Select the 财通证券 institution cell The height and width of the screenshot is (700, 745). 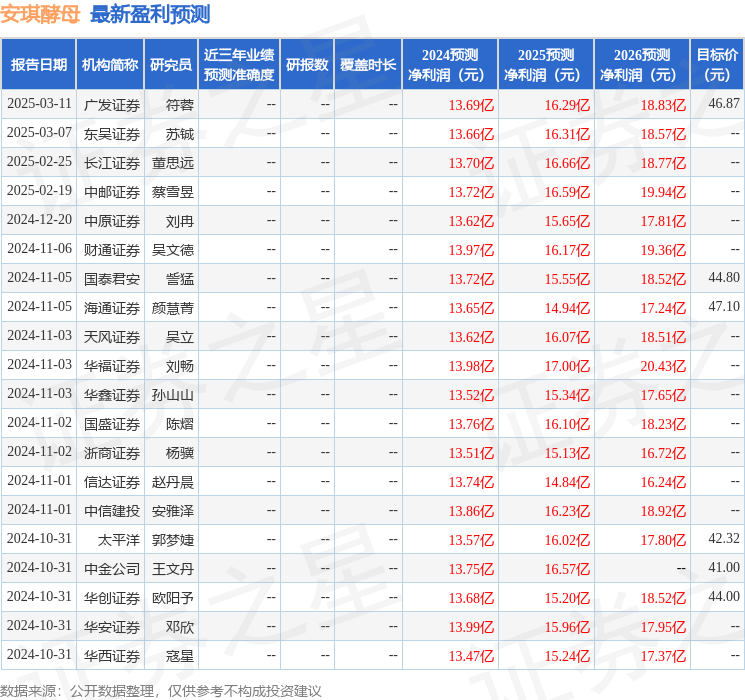pos(112,250)
